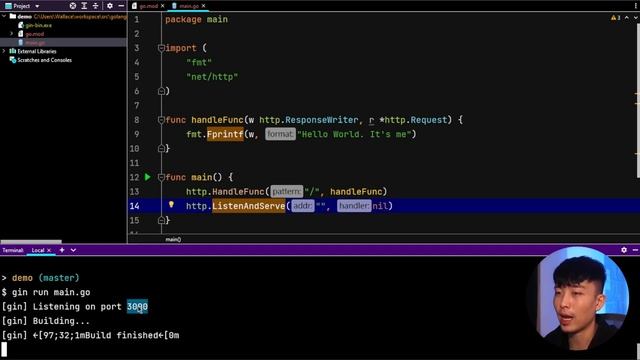640x360 pixels.
Task: Click the handler parameter hint on line 14
Action: 354,206
